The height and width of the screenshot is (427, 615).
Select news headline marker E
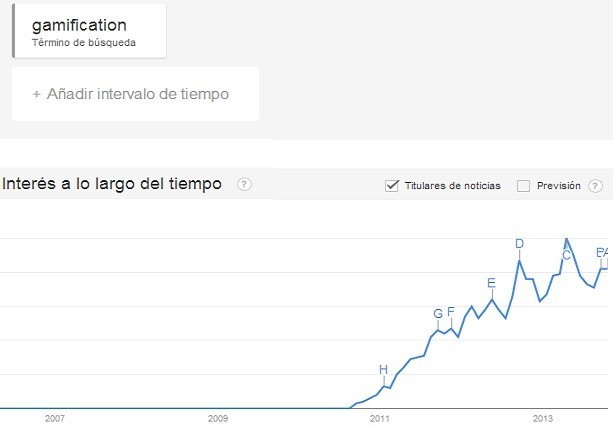tap(491, 282)
